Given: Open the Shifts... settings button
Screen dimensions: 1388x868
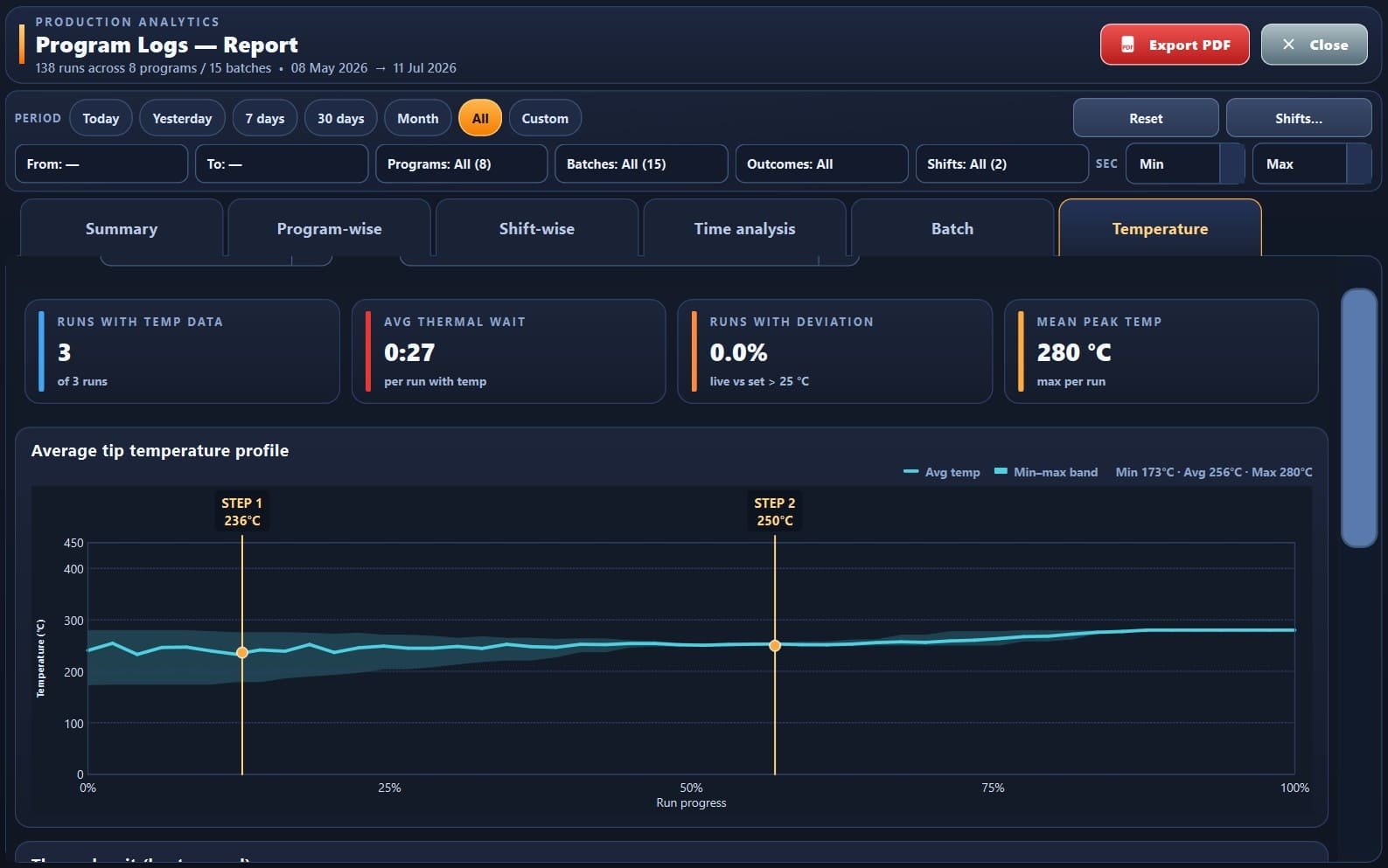Looking at the screenshot, I should coord(1299,118).
